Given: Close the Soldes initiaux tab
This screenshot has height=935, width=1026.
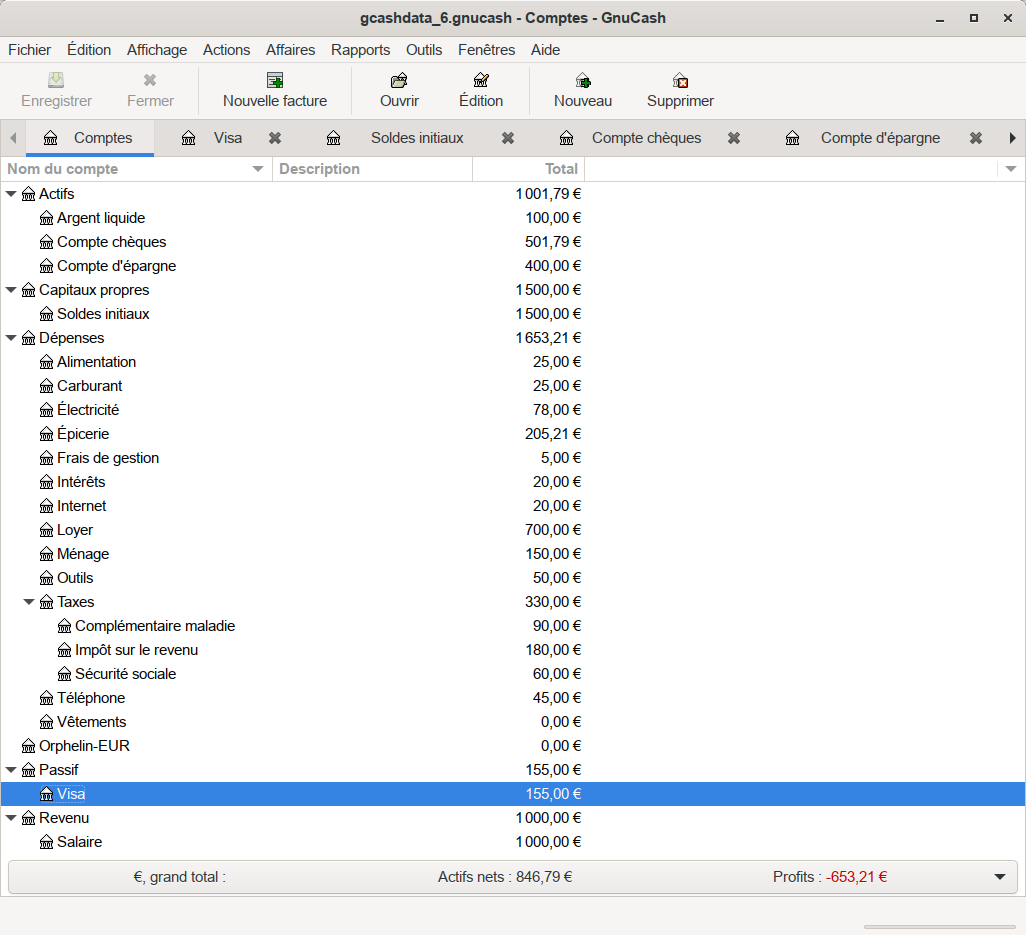Looking at the screenshot, I should (x=508, y=138).
